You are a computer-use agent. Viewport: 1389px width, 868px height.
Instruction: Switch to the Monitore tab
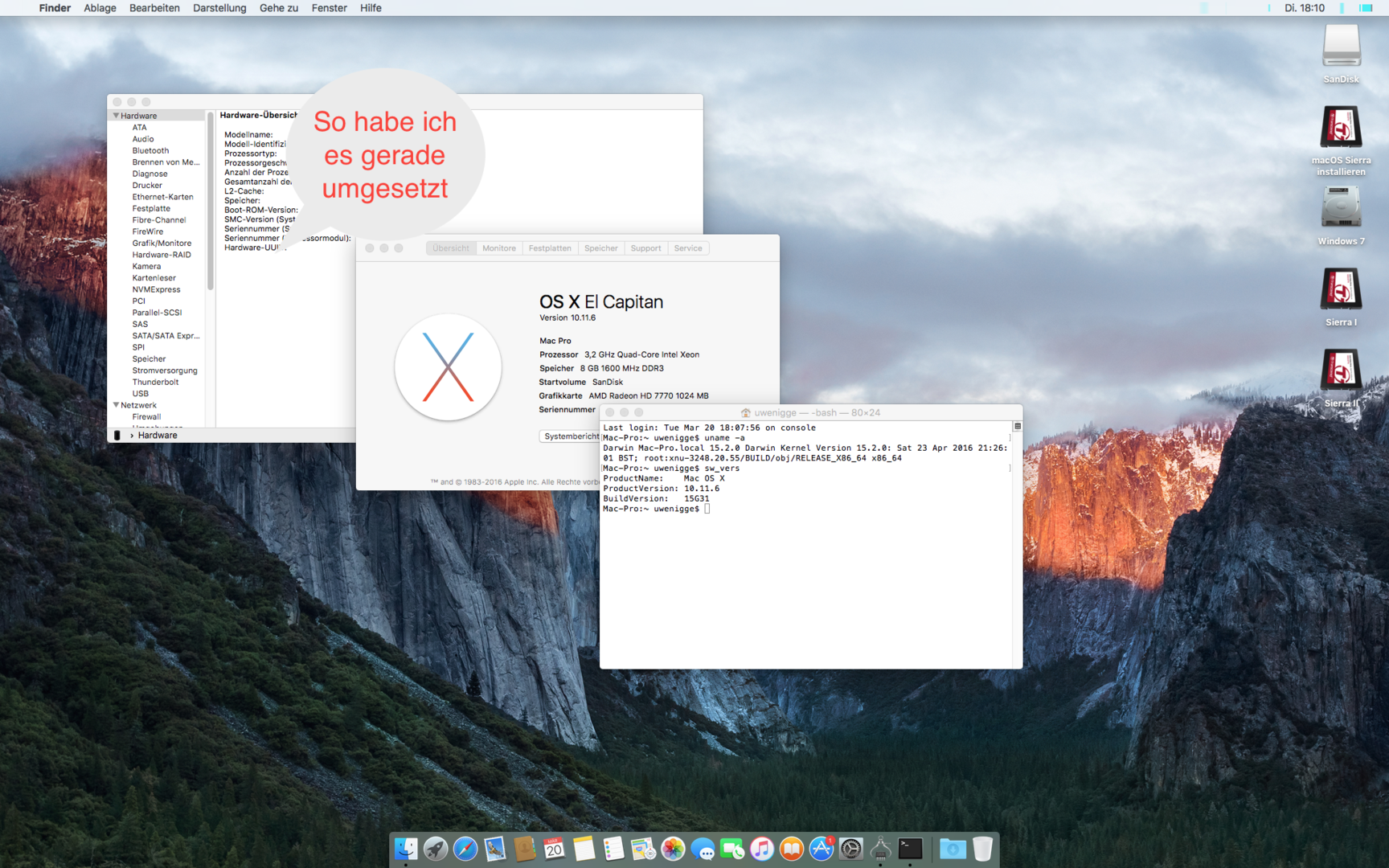point(499,248)
